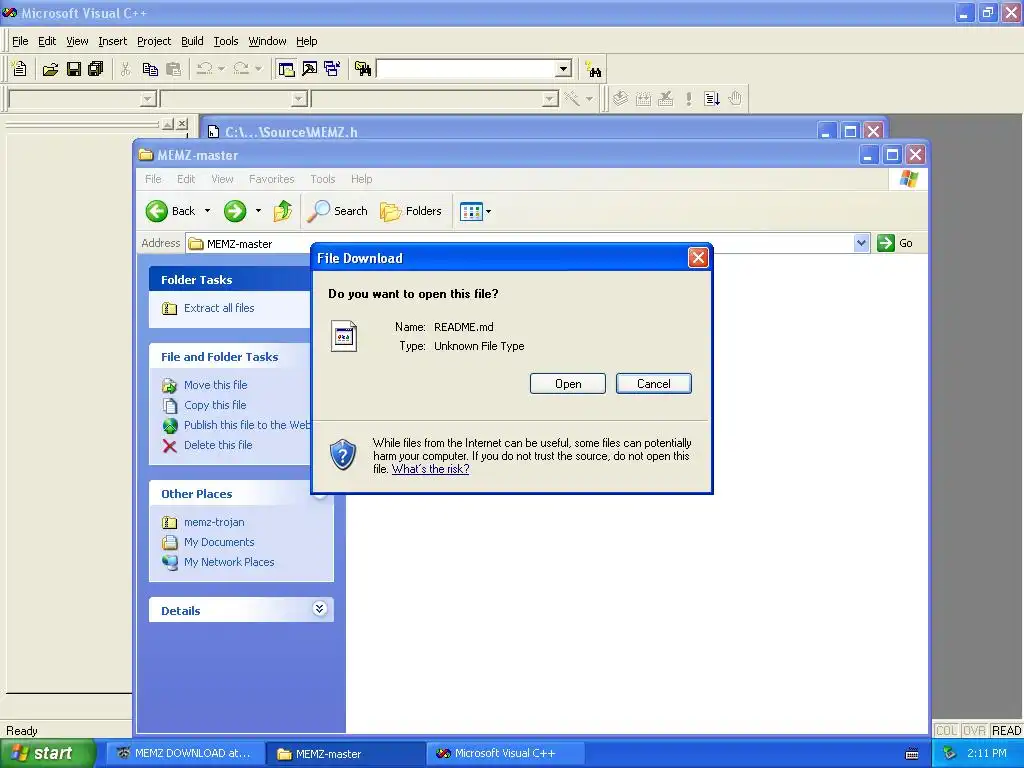The image size is (1024, 768).
Task: Open the Build menu
Action: click(x=192, y=41)
